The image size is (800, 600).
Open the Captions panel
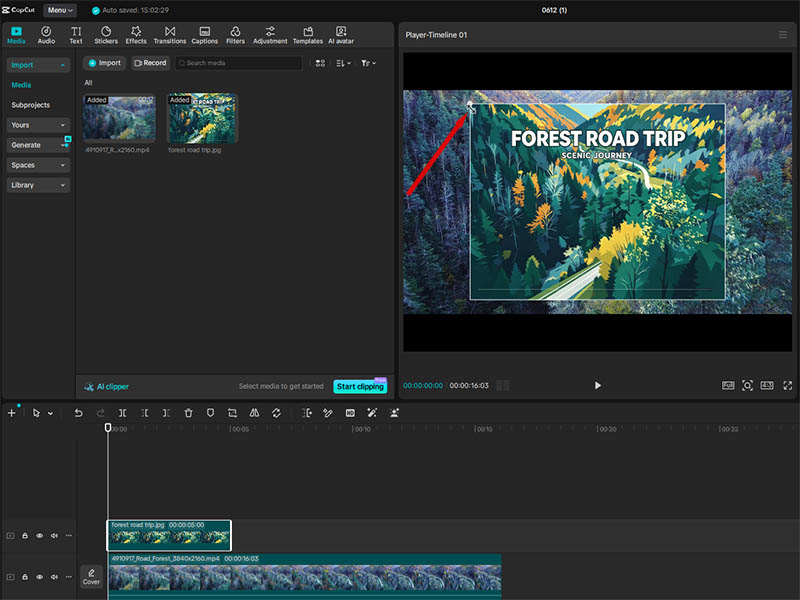pyautogui.click(x=205, y=35)
